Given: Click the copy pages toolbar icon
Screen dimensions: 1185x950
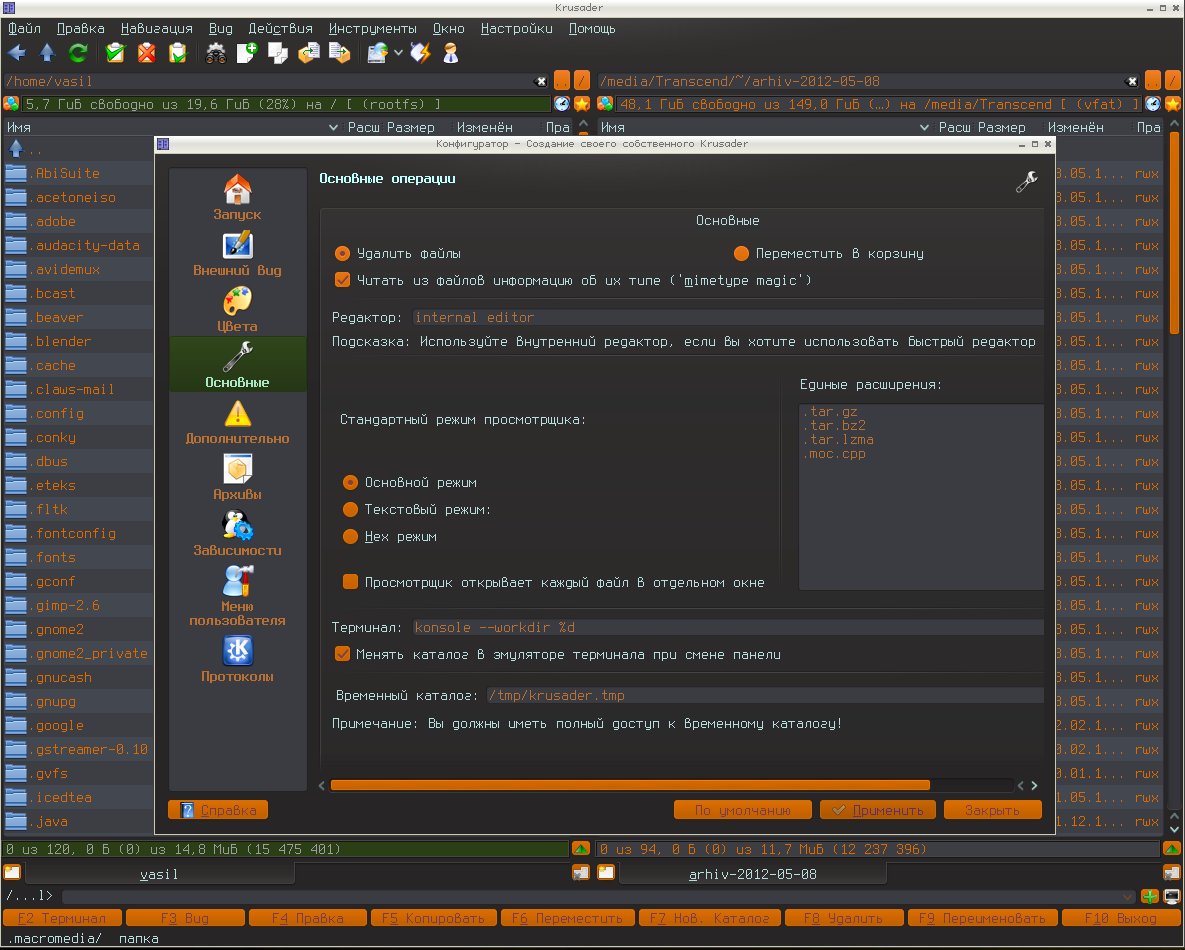Looking at the screenshot, I should pos(278,53).
